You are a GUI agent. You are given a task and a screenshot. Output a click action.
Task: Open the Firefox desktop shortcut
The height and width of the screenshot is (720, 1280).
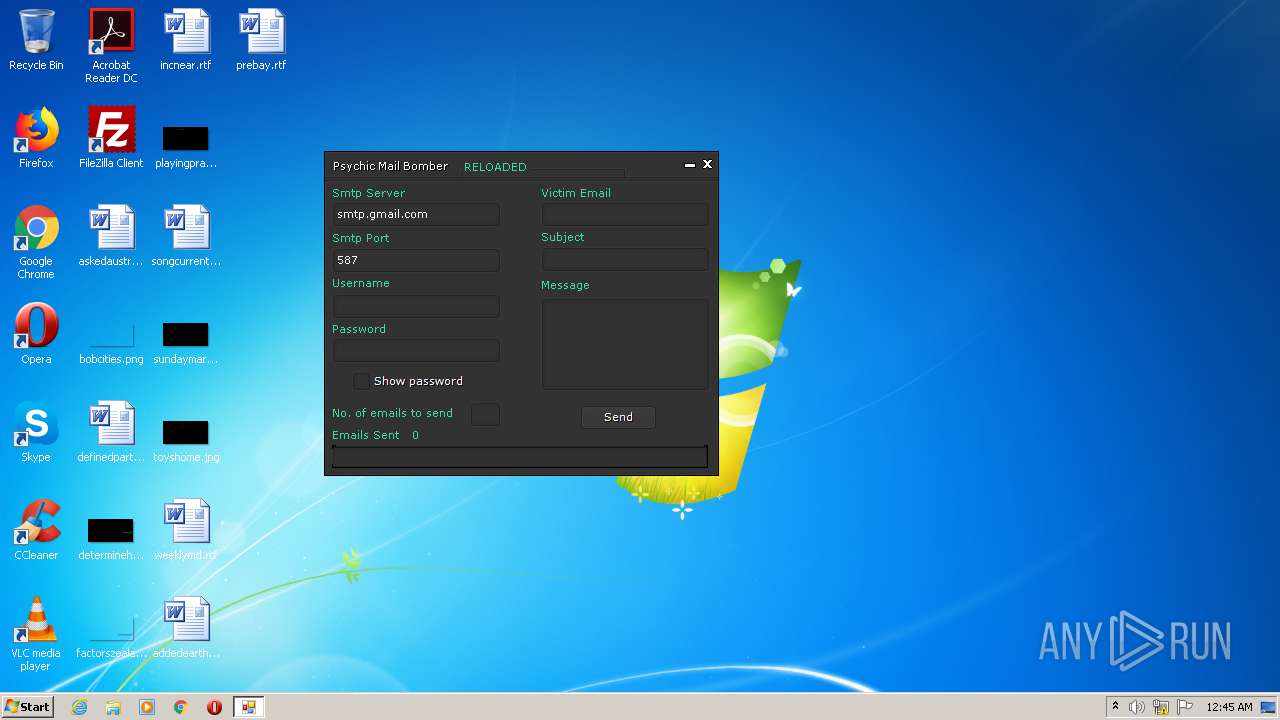pos(36,139)
